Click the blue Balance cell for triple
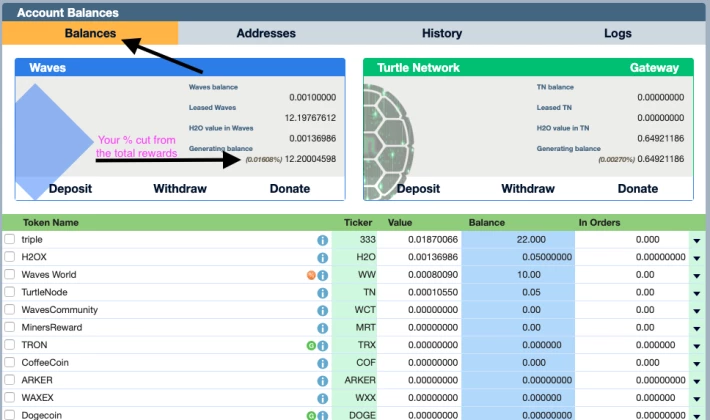Image resolution: width=710 pixels, height=420 pixels. (x=518, y=240)
